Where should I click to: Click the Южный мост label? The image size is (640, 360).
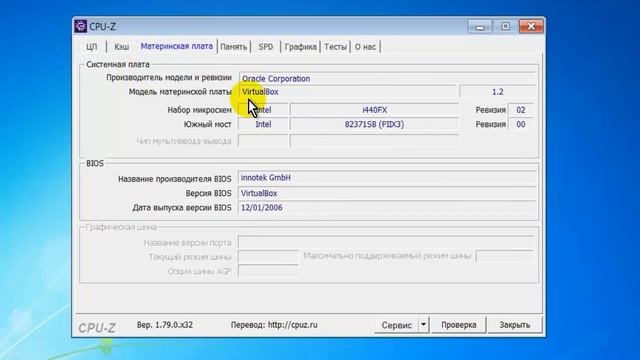click(207, 124)
